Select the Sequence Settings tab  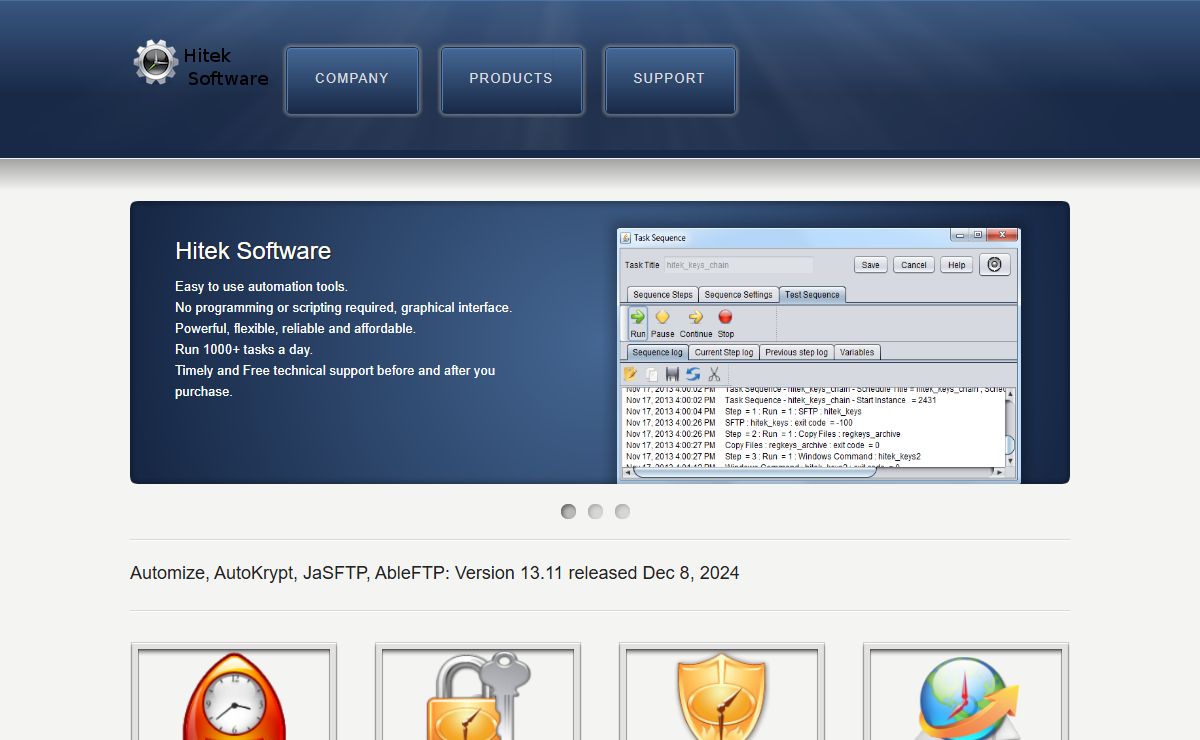click(x=738, y=295)
